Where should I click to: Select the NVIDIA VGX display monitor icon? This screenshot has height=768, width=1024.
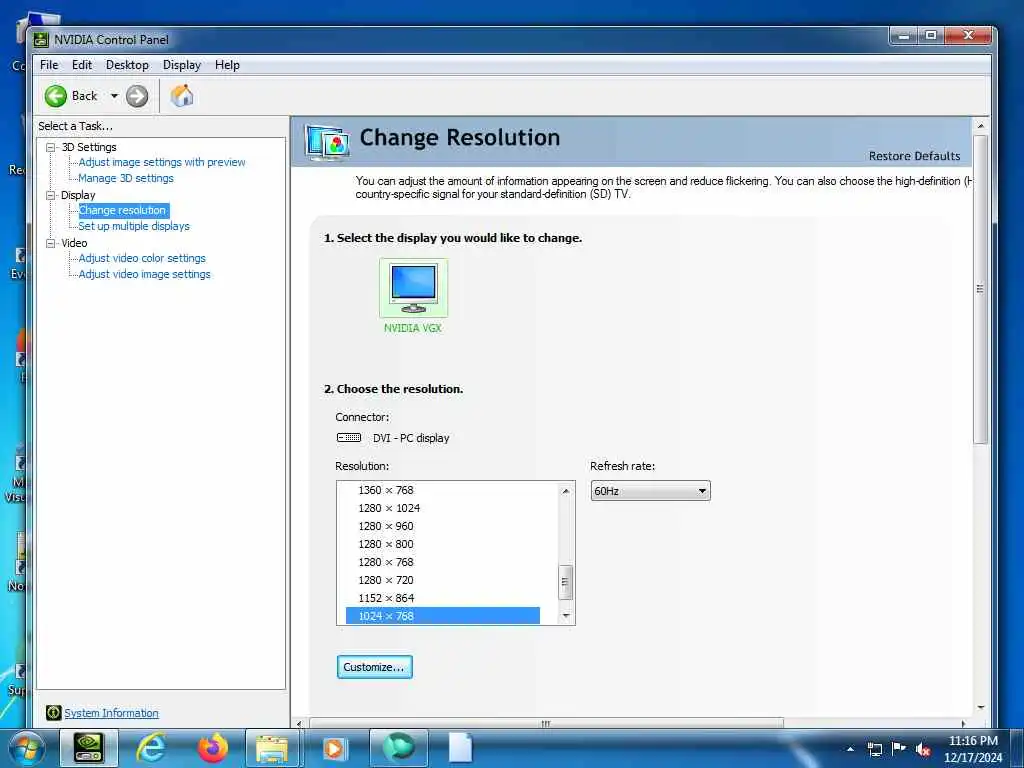(413, 288)
